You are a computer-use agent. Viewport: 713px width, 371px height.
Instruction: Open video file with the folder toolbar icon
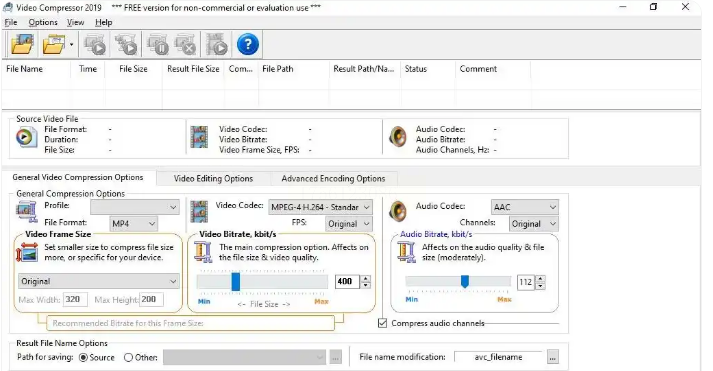point(22,45)
